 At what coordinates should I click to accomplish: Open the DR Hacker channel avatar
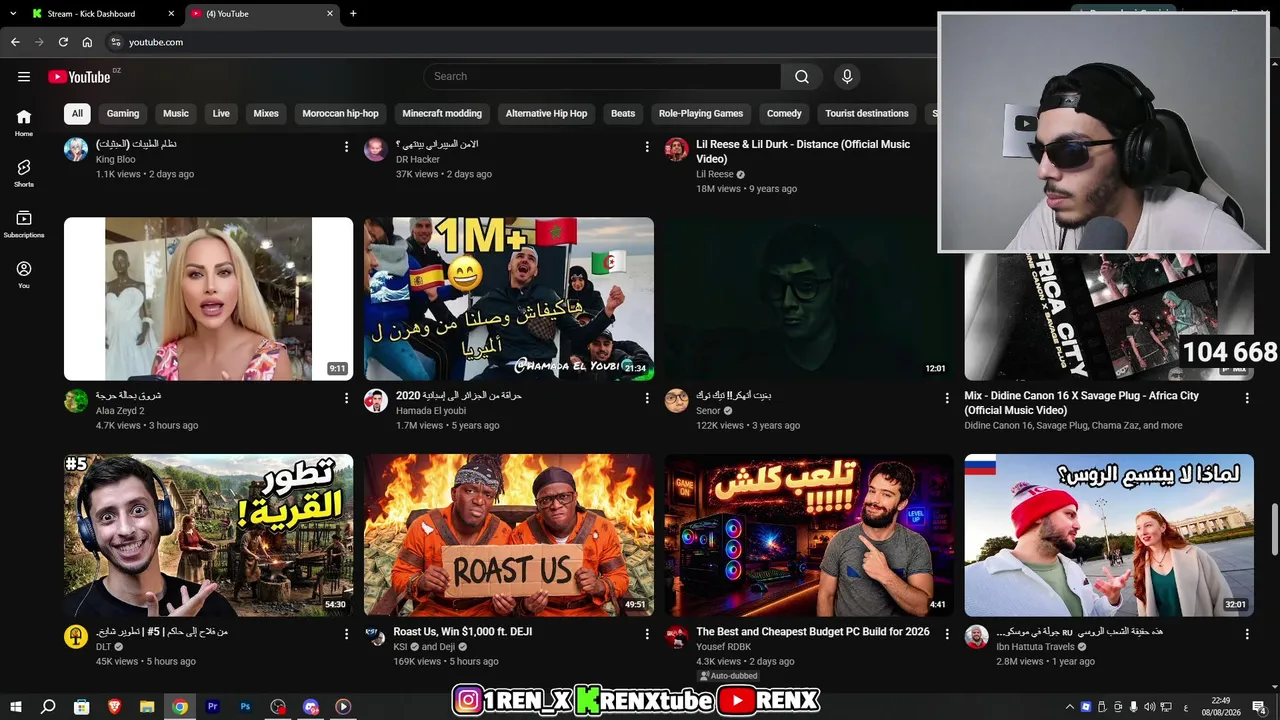[376, 150]
